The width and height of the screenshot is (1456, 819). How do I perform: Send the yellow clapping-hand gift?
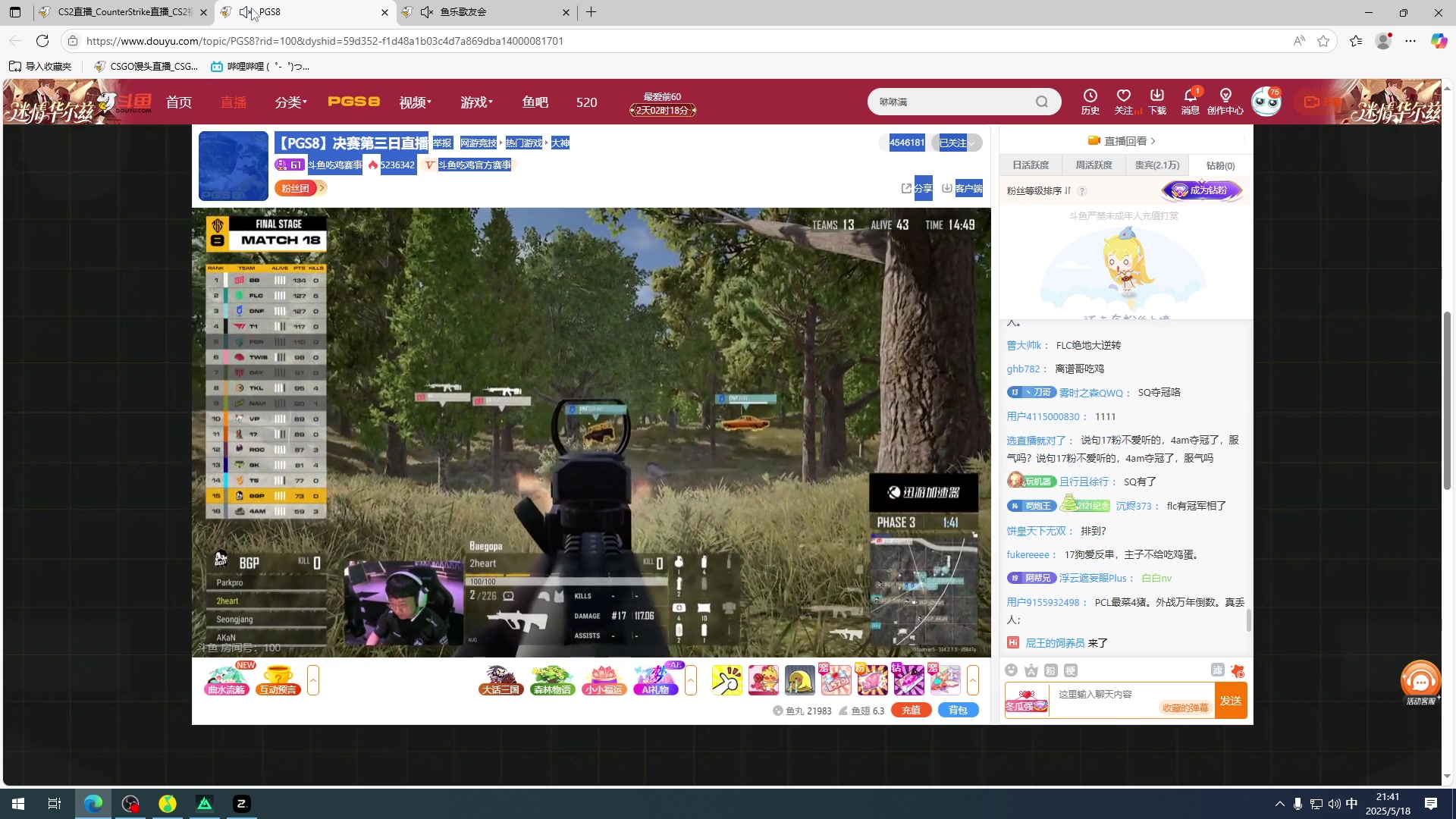[727, 680]
